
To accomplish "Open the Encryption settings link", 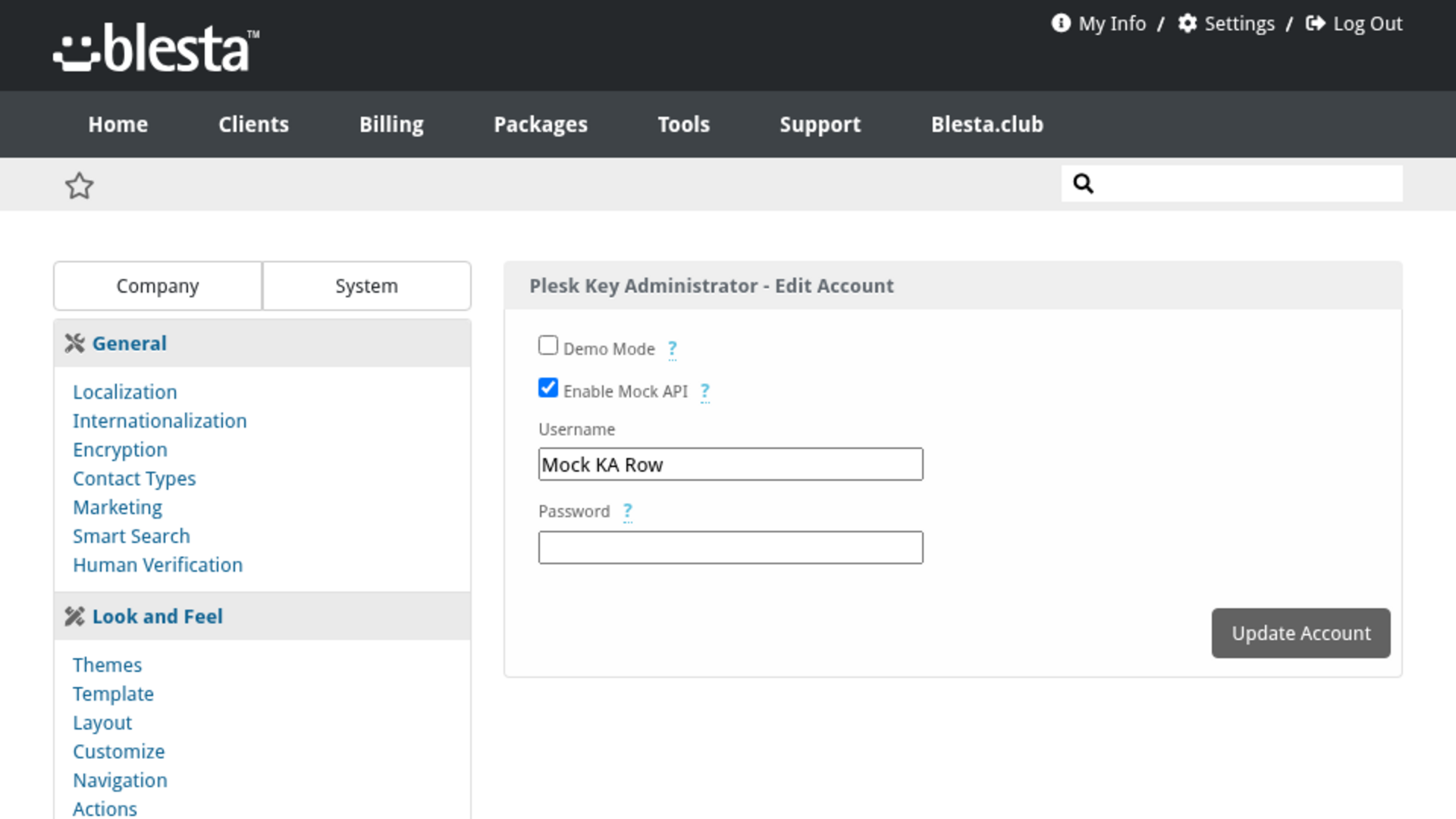I will coord(120,450).
